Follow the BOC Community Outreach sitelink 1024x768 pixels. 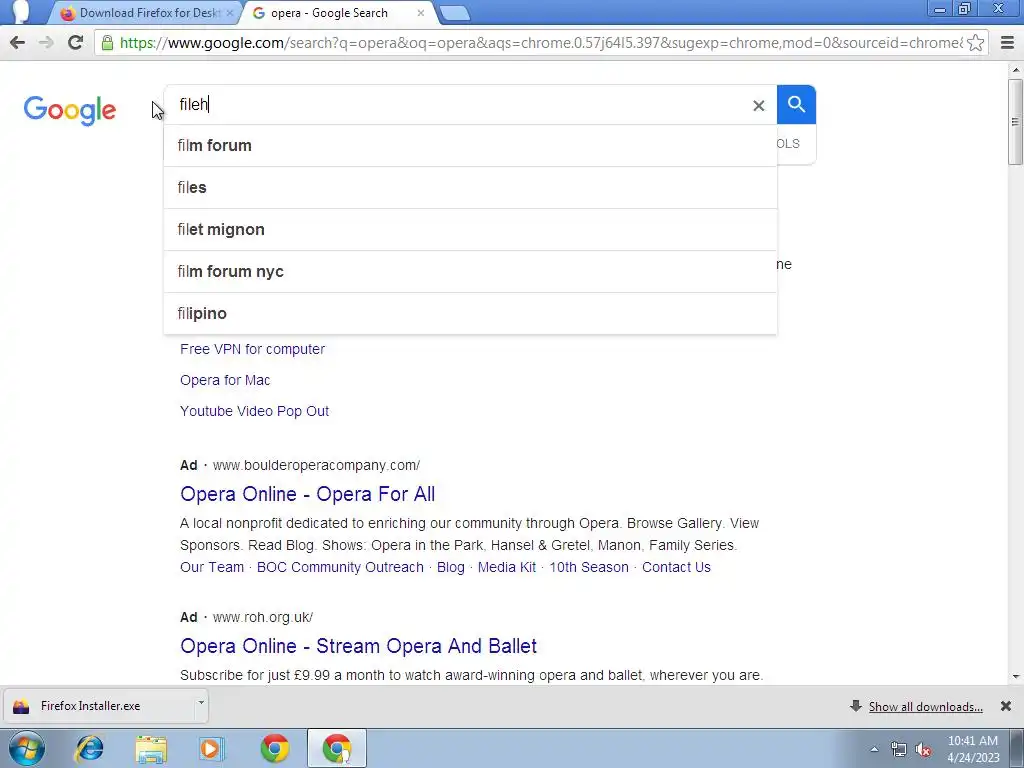click(x=340, y=567)
